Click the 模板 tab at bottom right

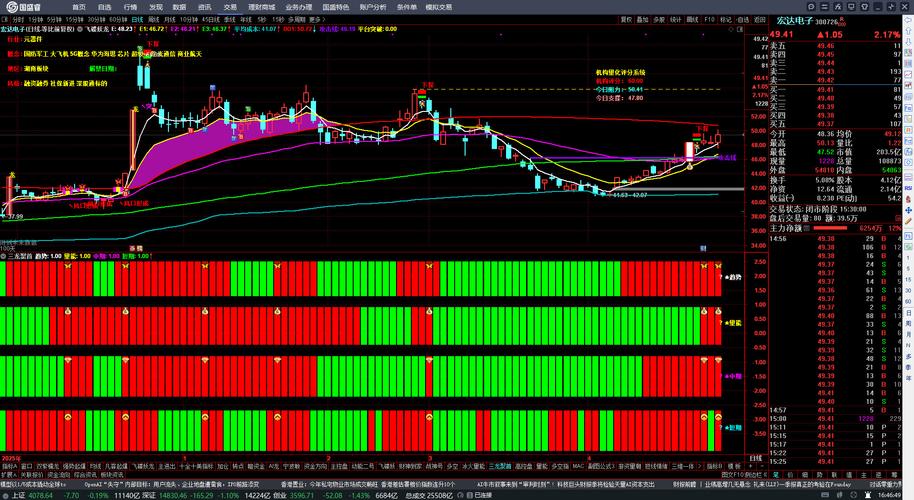point(734,466)
